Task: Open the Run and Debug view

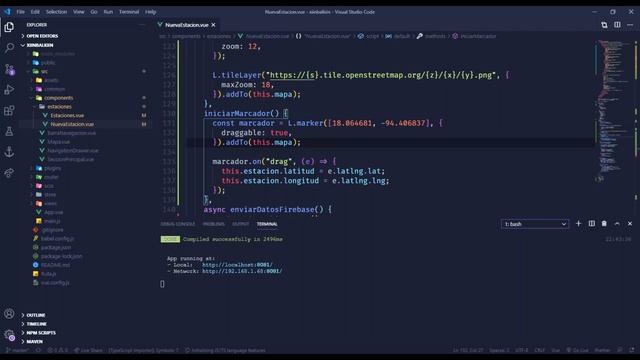Action: (x=9, y=90)
